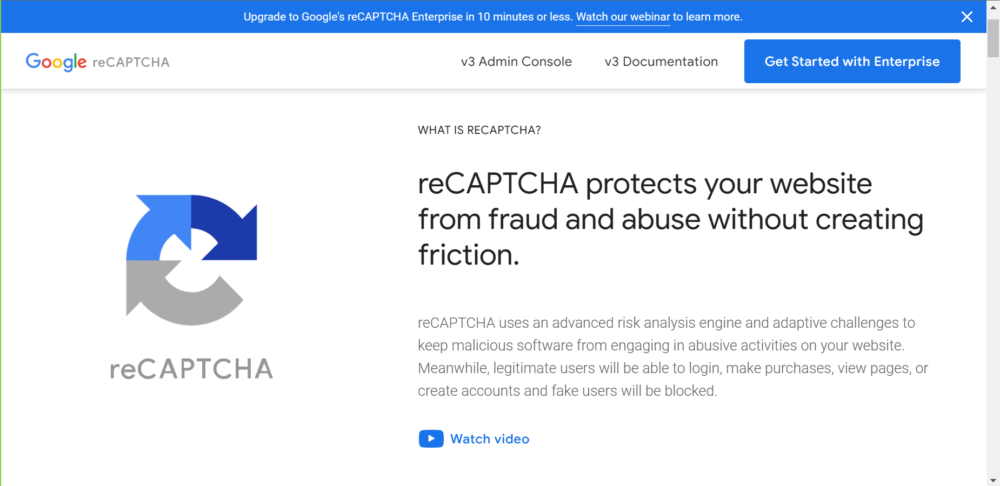
Task: Click the scrollbar up arrow
Action: click(993, 7)
